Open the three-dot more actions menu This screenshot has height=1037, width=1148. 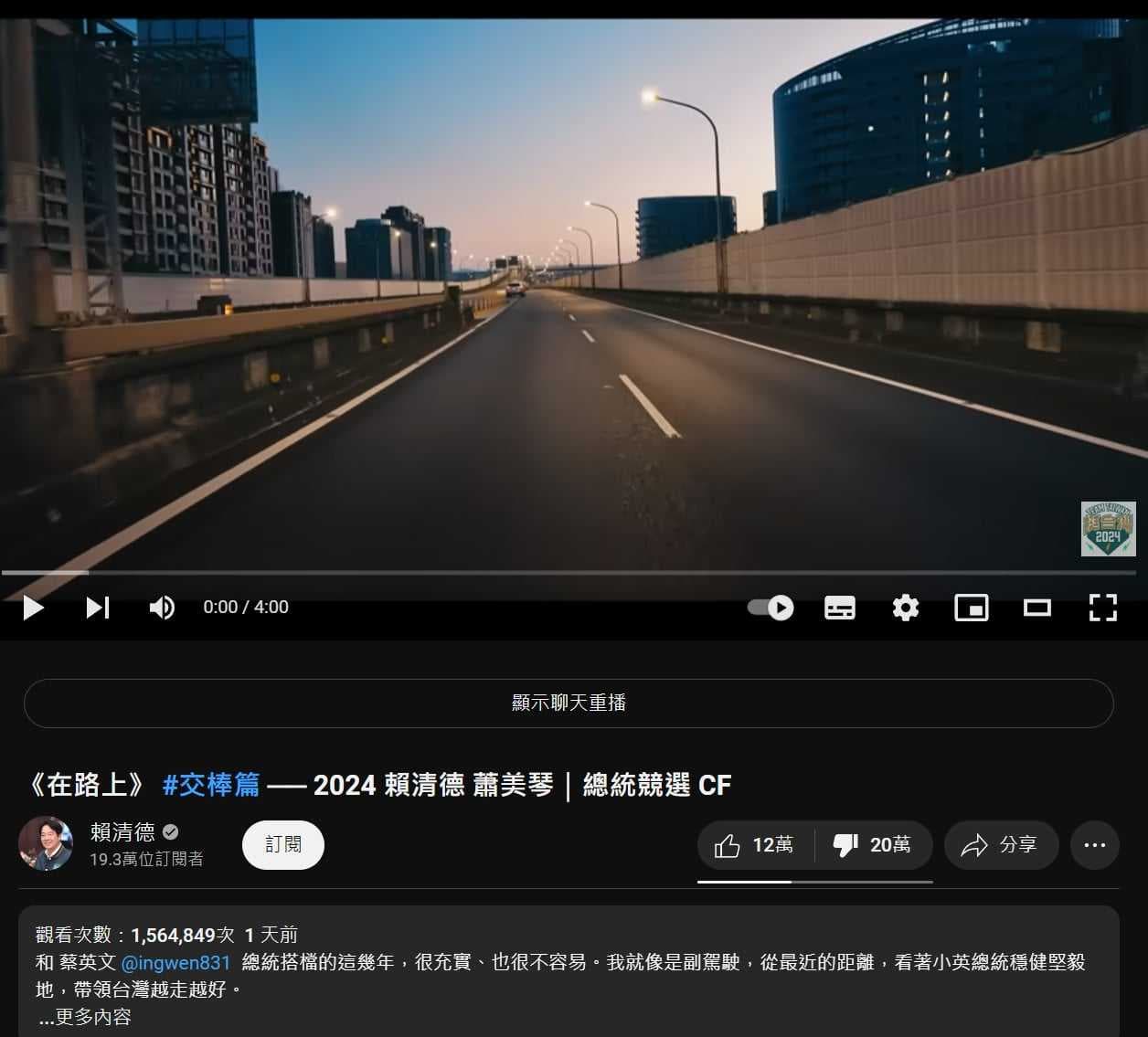(1095, 845)
